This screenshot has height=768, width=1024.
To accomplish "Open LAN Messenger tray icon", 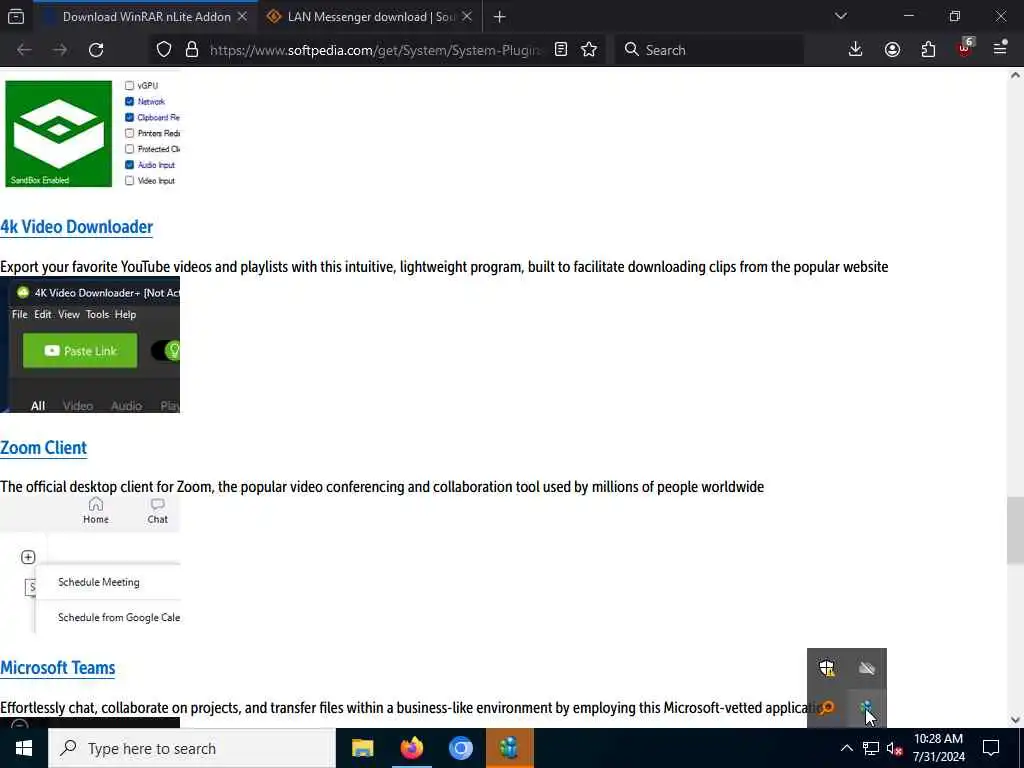I will coord(867,708).
